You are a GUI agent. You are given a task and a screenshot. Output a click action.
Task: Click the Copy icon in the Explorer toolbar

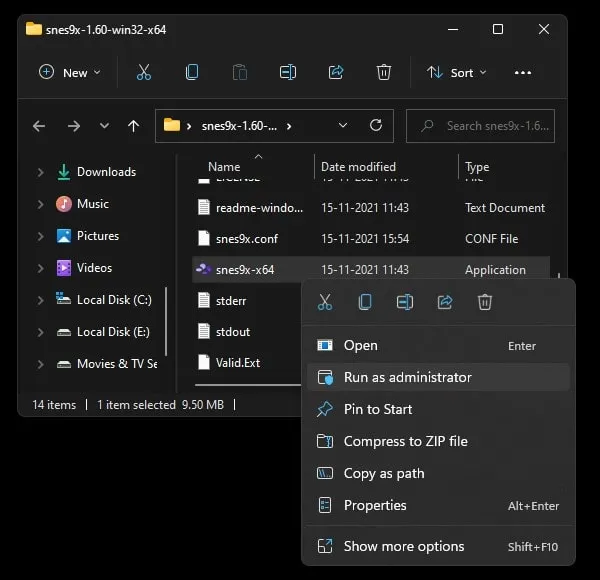click(192, 72)
